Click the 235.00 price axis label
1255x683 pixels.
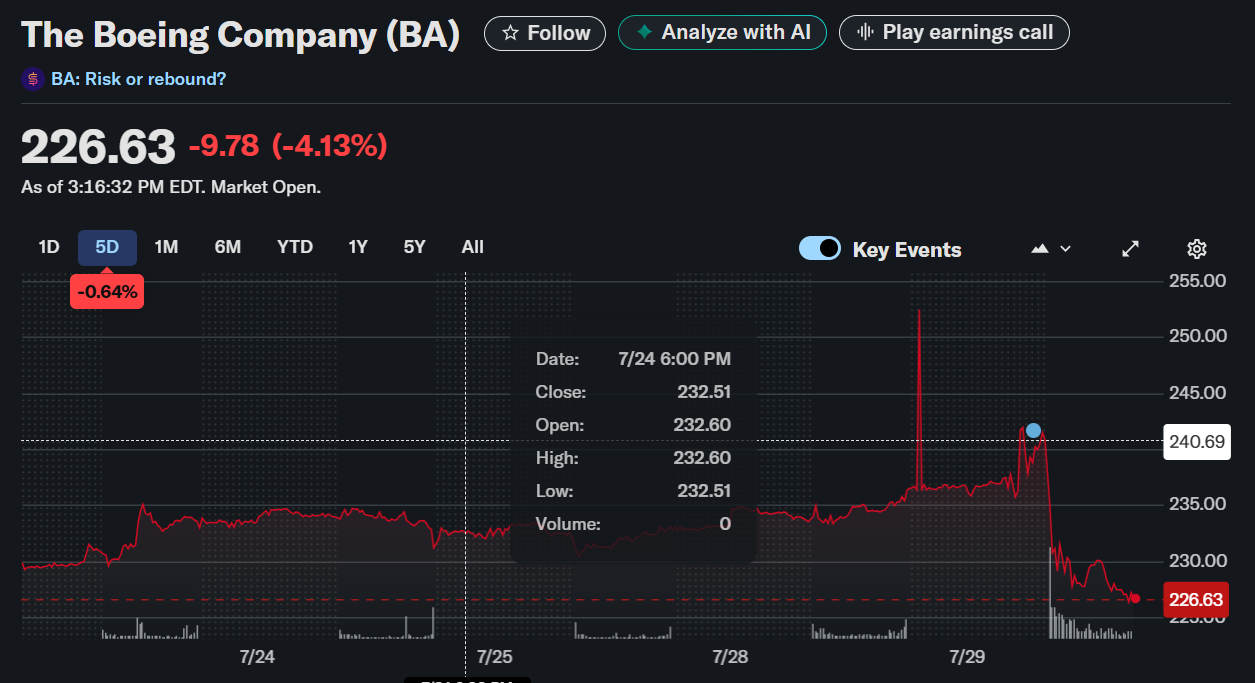point(1198,504)
